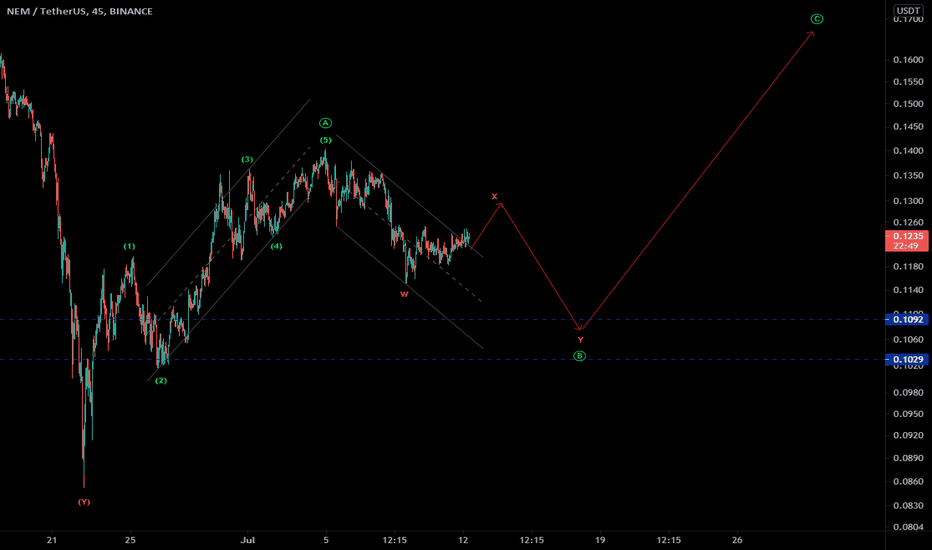
Task: Click the 0.1060 price axis value
Action: 908,340
